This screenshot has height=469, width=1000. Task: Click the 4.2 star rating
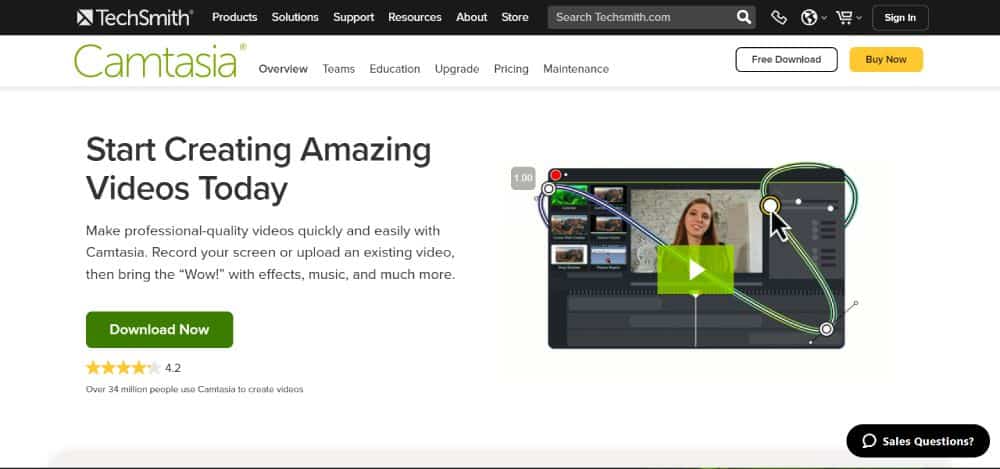point(133,368)
